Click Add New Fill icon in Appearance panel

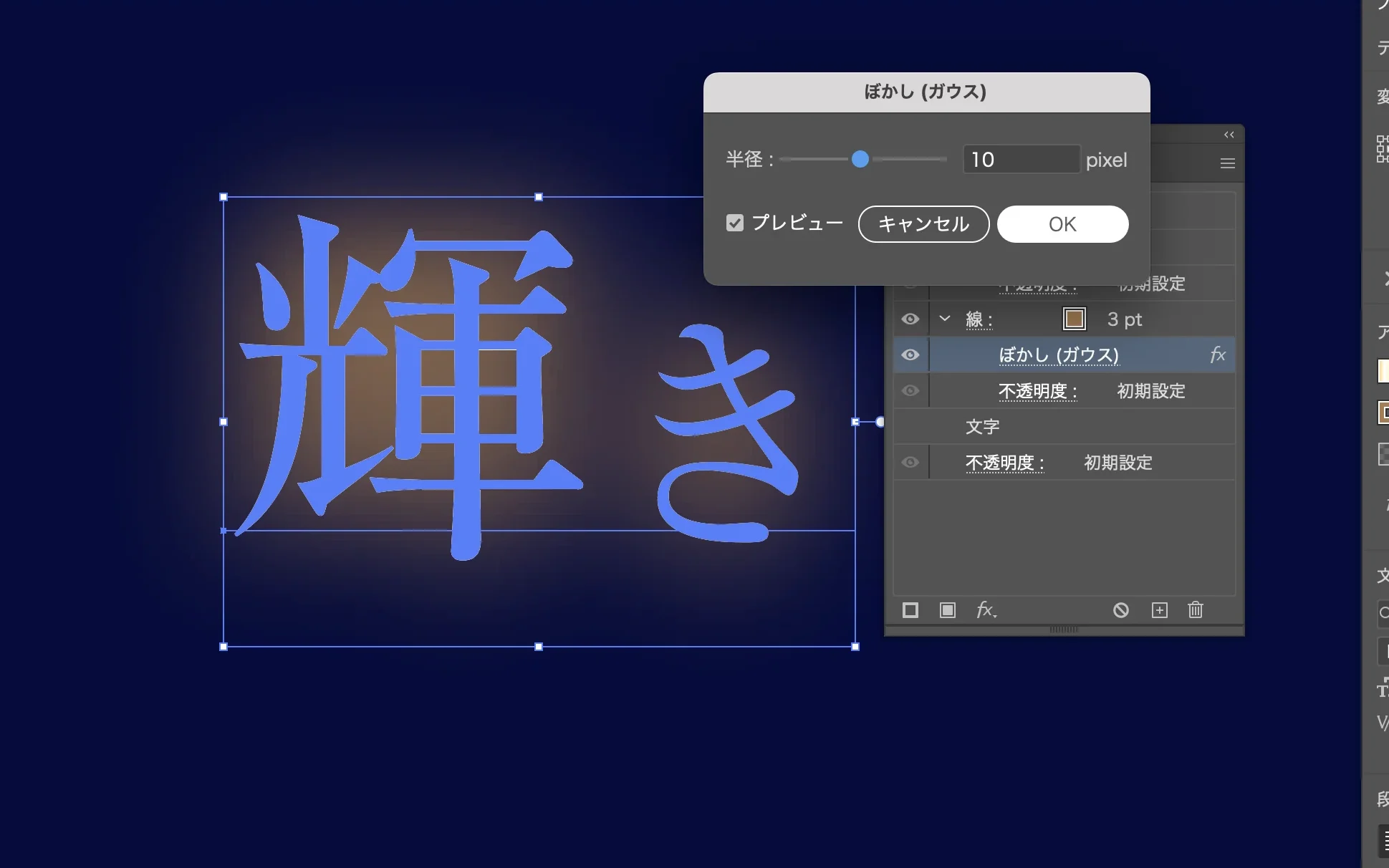947,610
